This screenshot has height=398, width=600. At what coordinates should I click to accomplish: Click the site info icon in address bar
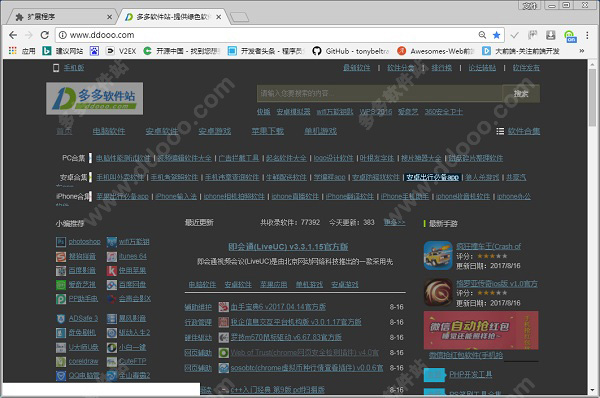pos(62,35)
